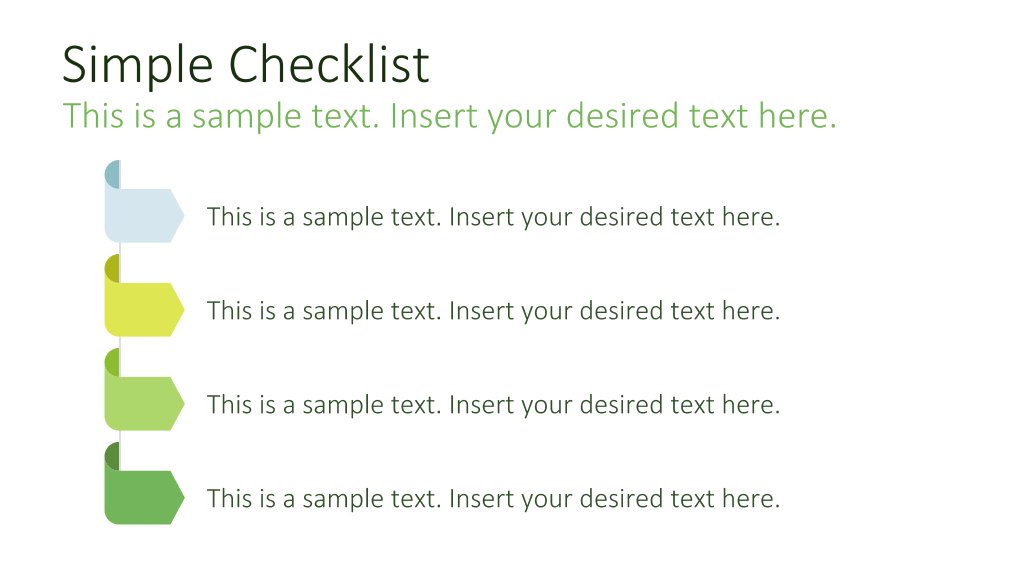Select the dark curl above dark green flag
The height and width of the screenshot is (576, 1024).
tap(112, 456)
